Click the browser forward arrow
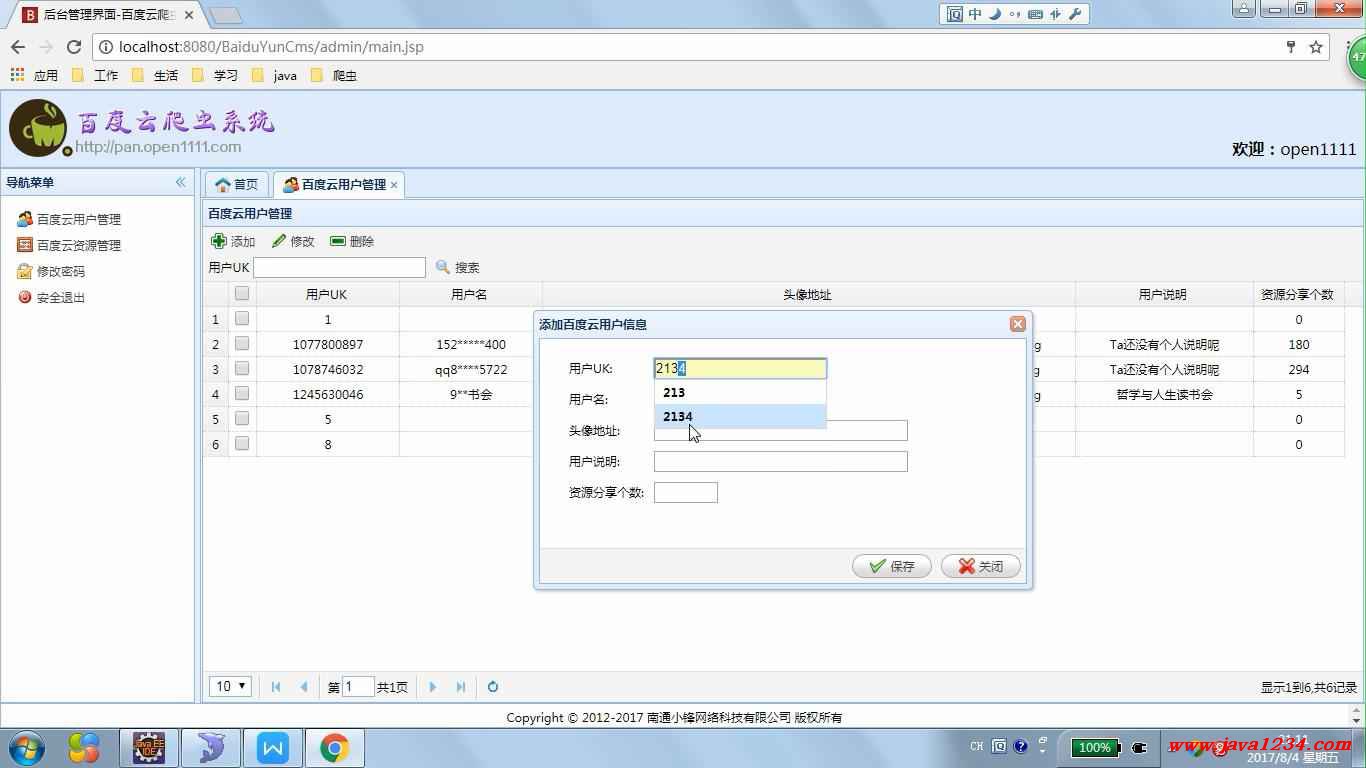The image size is (1366, 768). [46, 47]
